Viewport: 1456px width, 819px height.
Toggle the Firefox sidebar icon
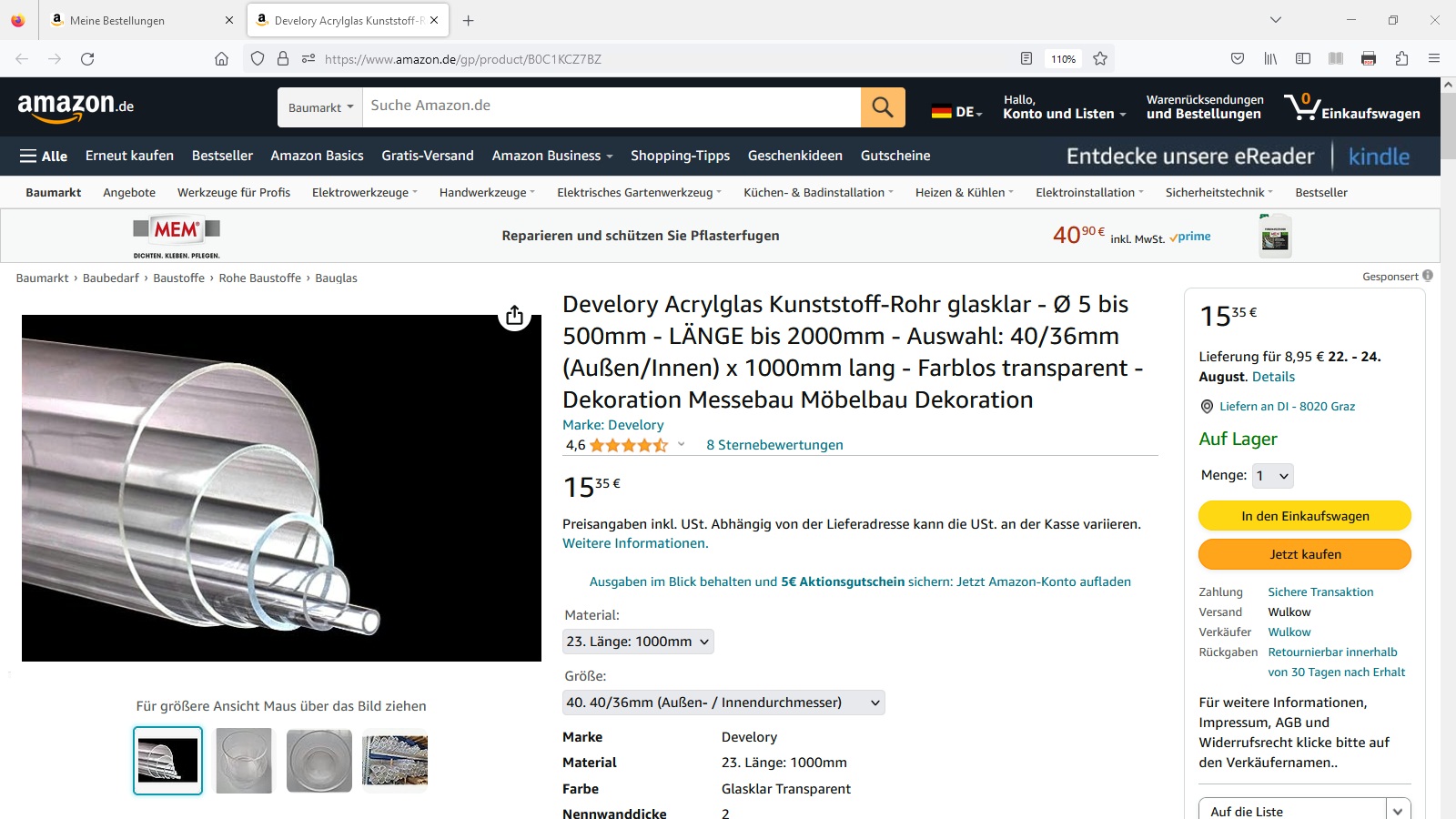(x=1303, y=59)
